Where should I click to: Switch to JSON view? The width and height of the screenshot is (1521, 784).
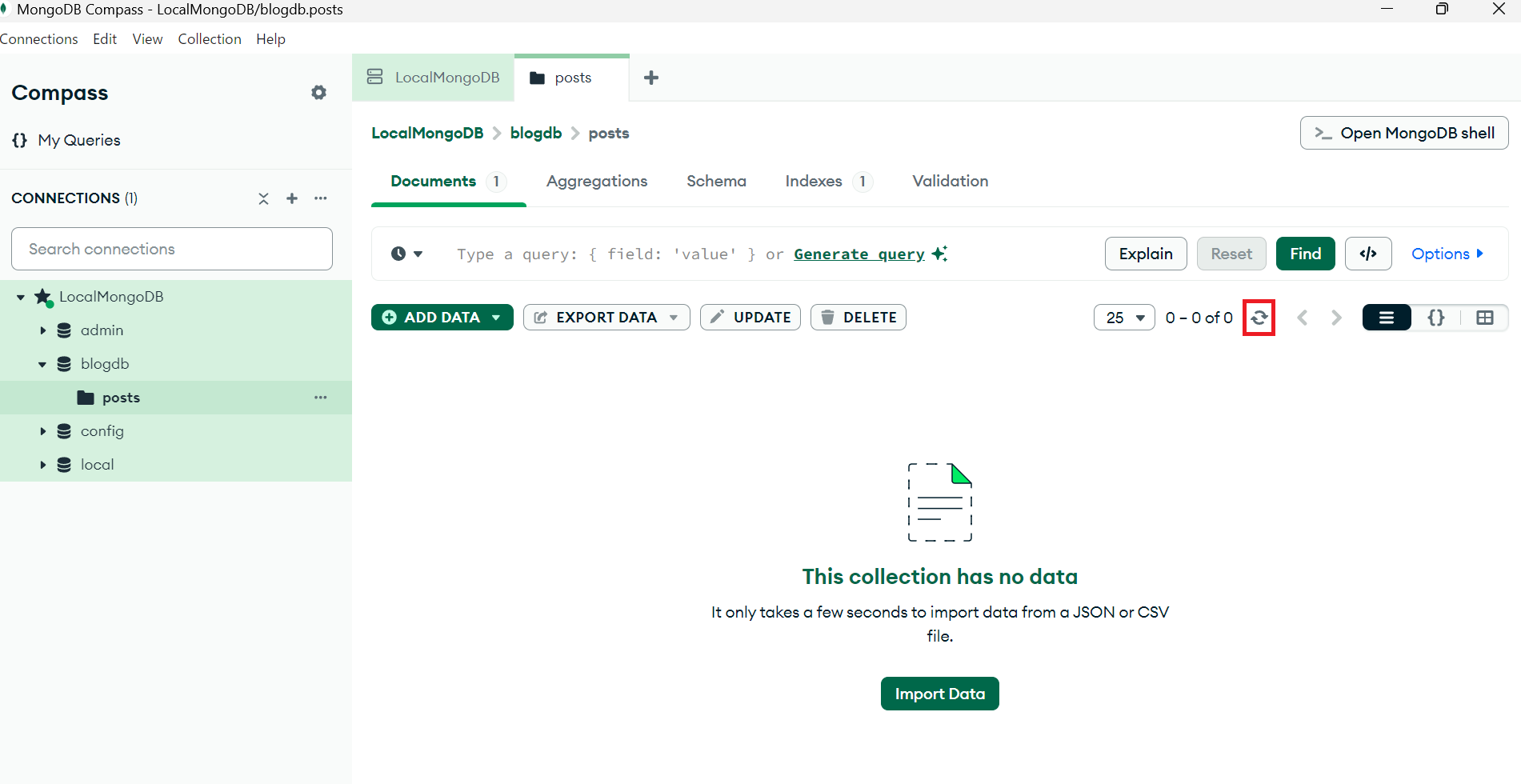pyautogui.click(x=1436, y=318)
